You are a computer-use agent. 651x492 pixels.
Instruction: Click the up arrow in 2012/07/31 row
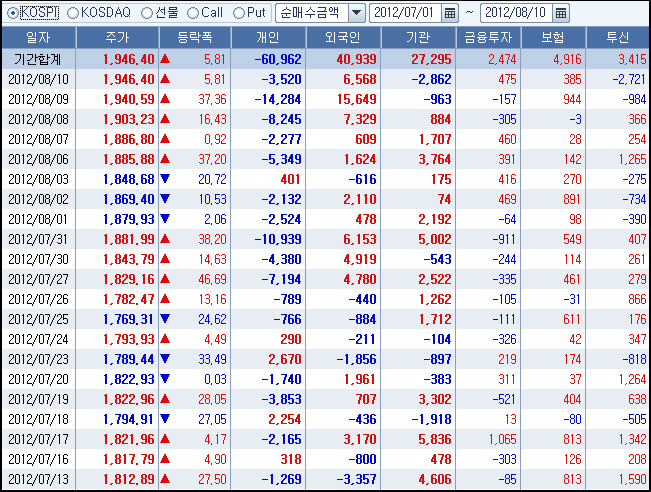(x=165, y=239)
